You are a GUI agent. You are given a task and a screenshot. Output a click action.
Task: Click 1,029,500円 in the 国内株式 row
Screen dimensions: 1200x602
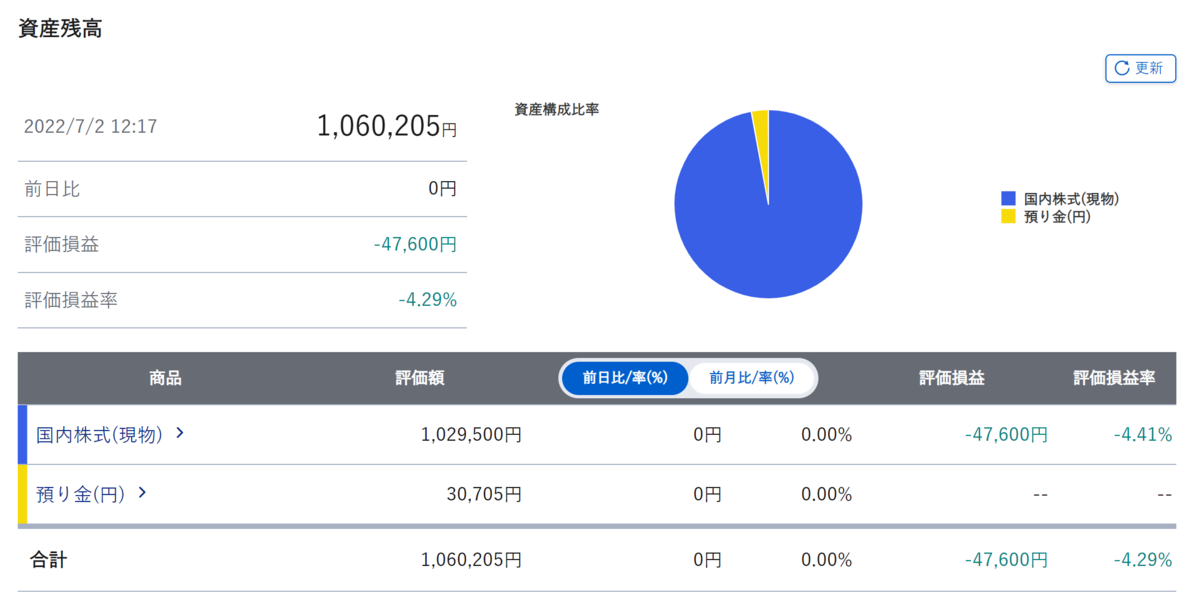click(471, 435)
